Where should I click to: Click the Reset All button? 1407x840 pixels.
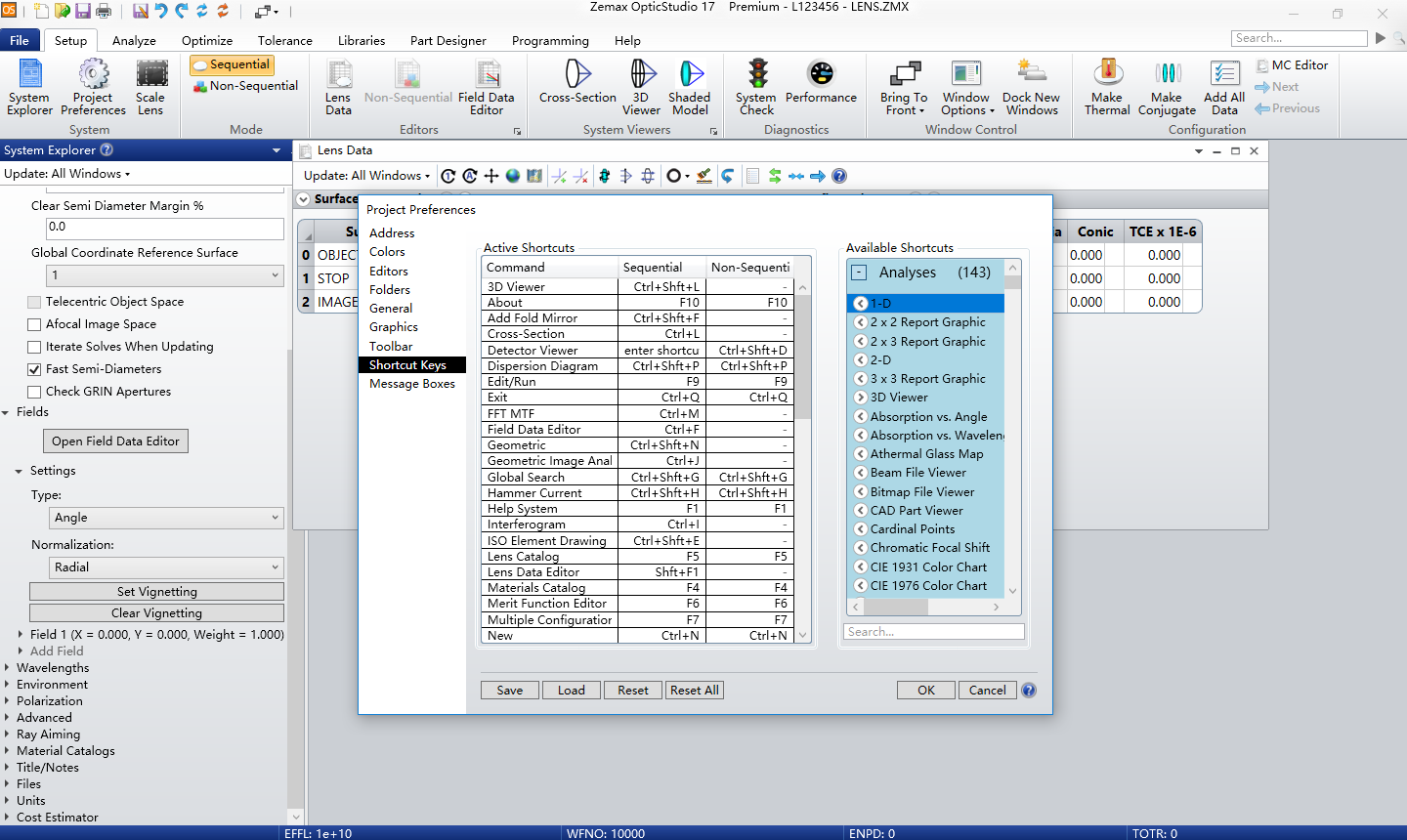[695, 690]
